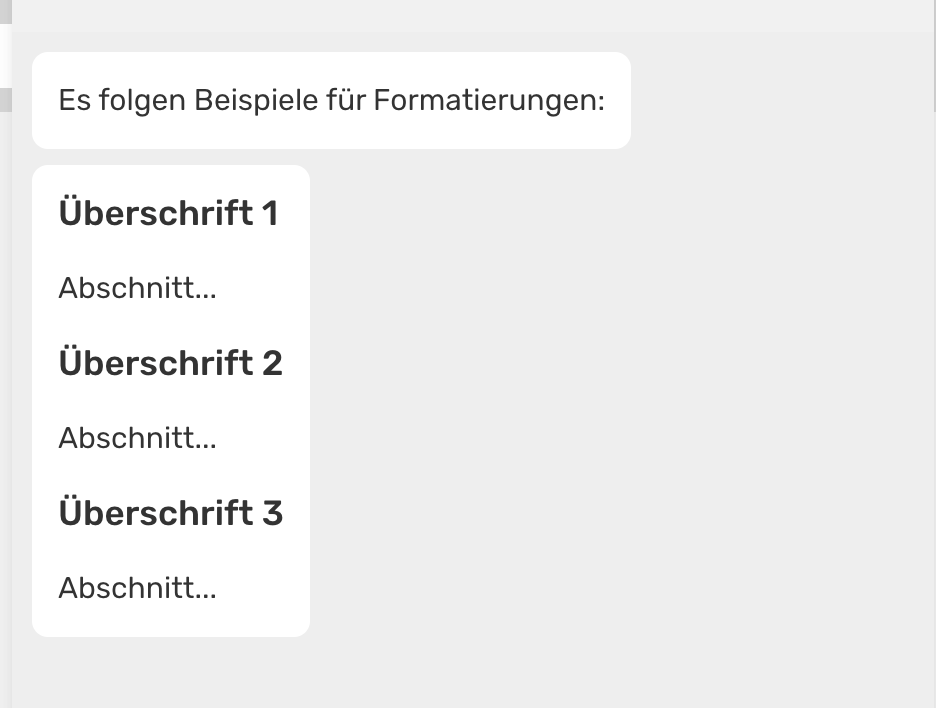Click the light header bar at the top

(x=470, y=15)
